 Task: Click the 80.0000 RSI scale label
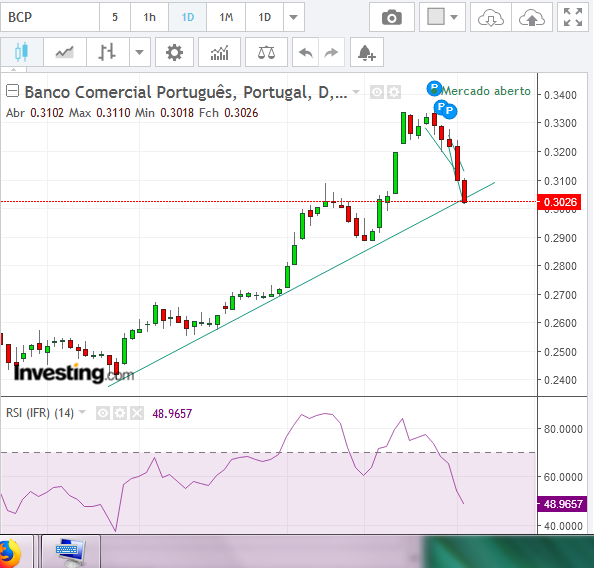tap(563, 429)
